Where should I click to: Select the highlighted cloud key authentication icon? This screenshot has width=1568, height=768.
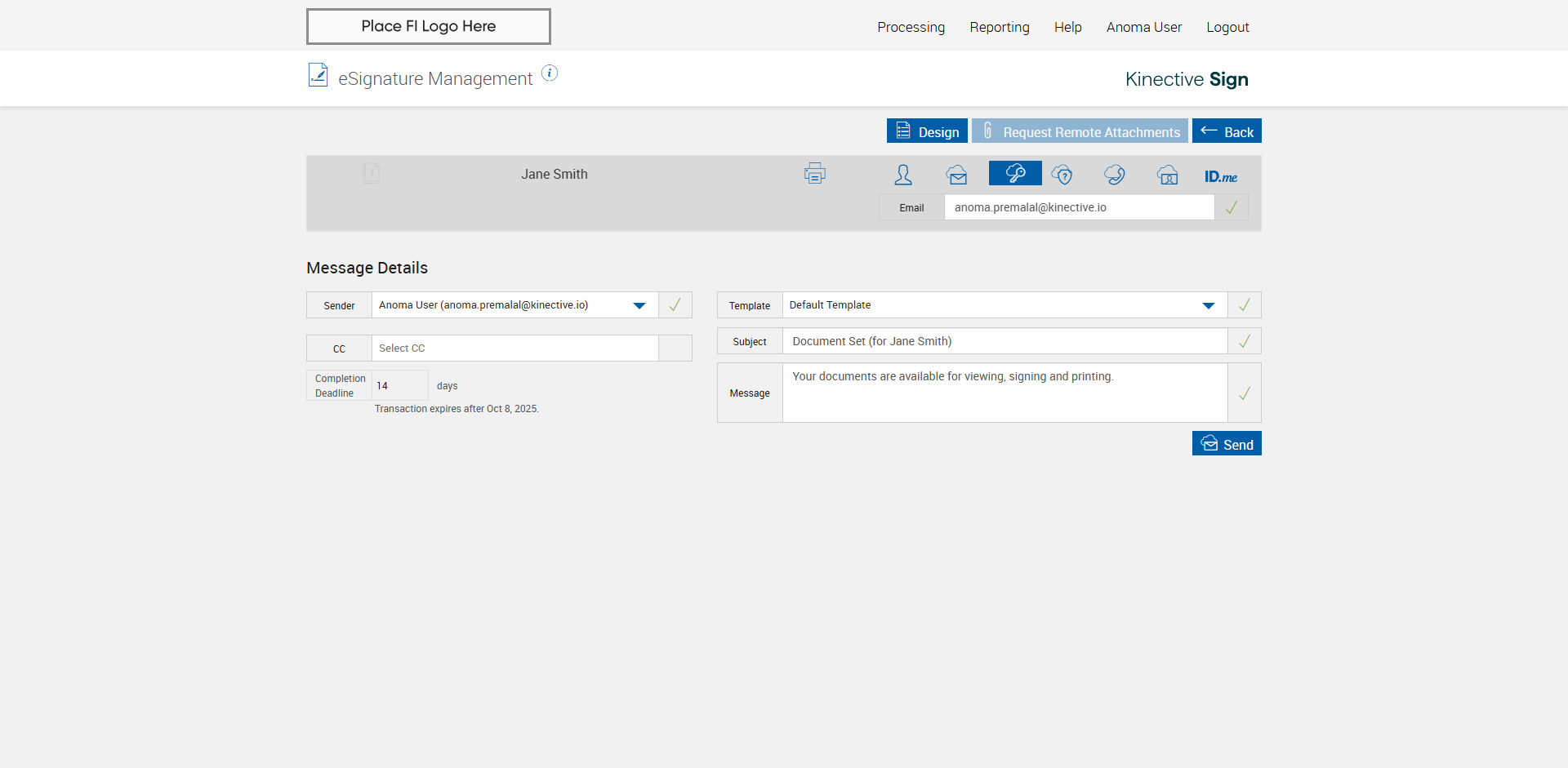tap(1015, 173)
